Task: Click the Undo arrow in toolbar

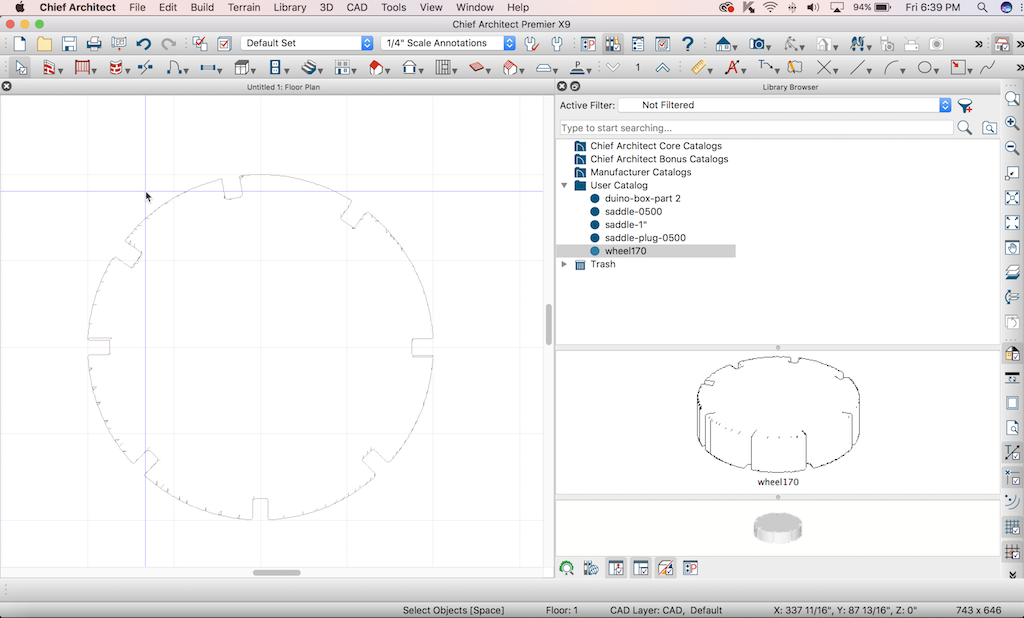Action: pyautogui.click(x=144, y=44)
